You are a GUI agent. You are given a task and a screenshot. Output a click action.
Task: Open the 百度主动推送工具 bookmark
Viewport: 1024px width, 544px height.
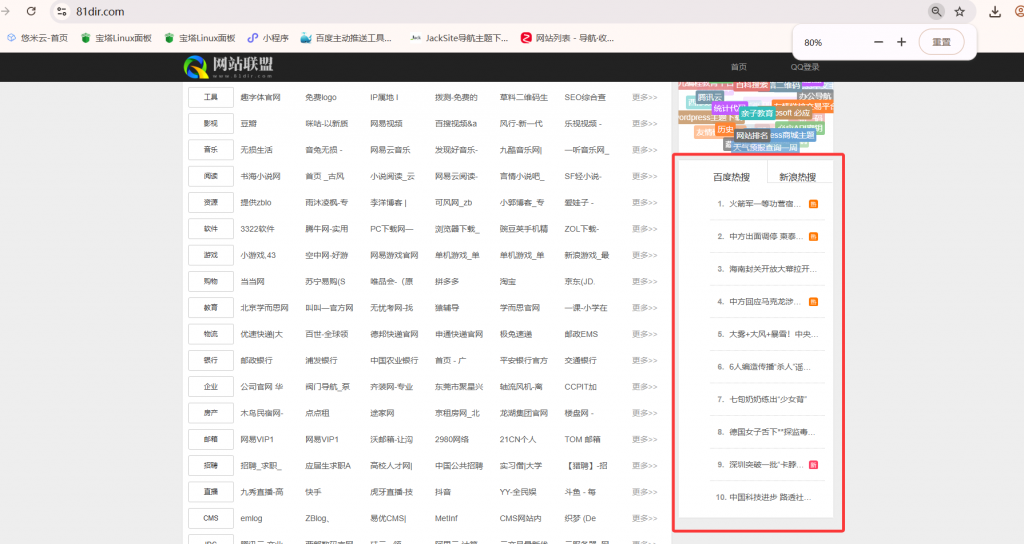(346, 38)
